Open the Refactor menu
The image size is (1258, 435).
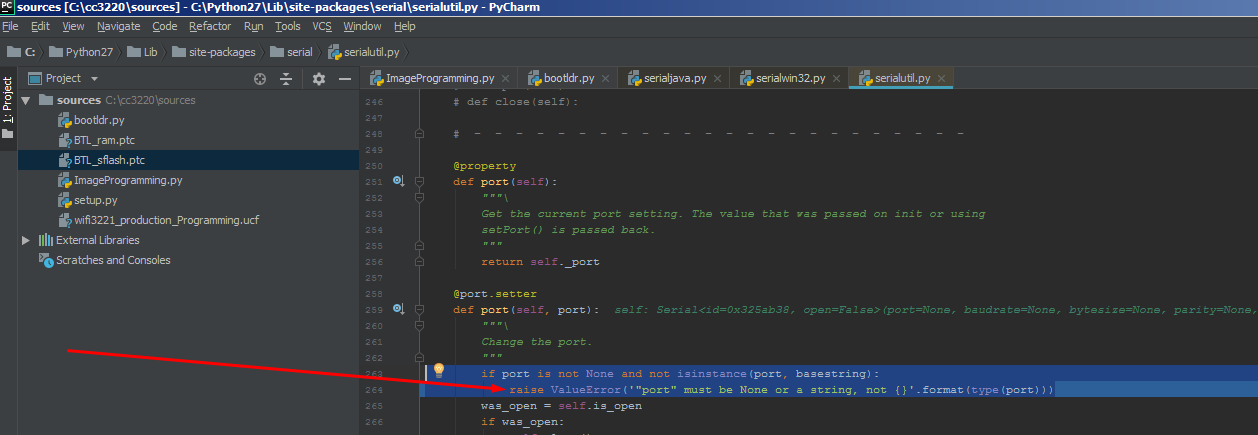(210, 26)
